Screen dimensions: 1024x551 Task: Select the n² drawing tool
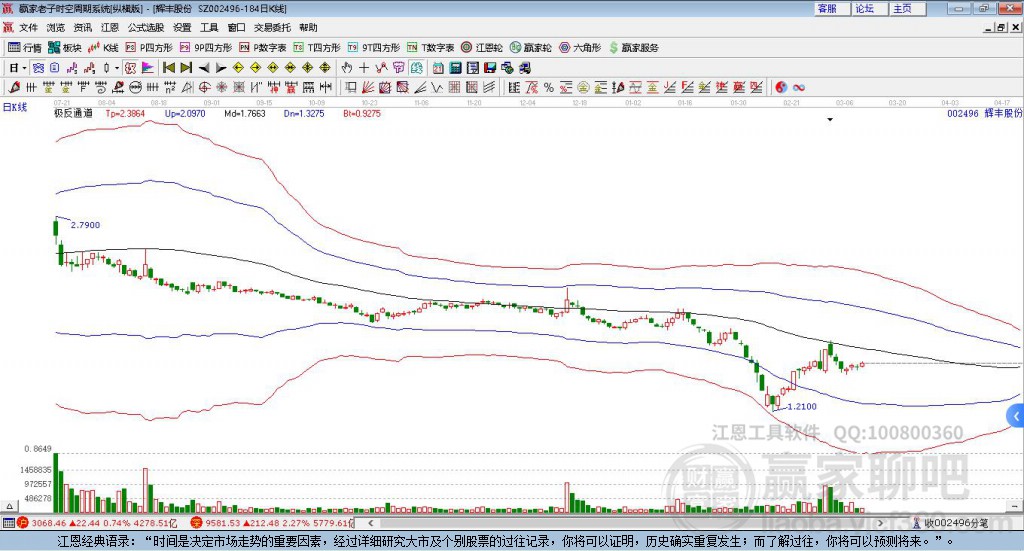tap(170, 87)
